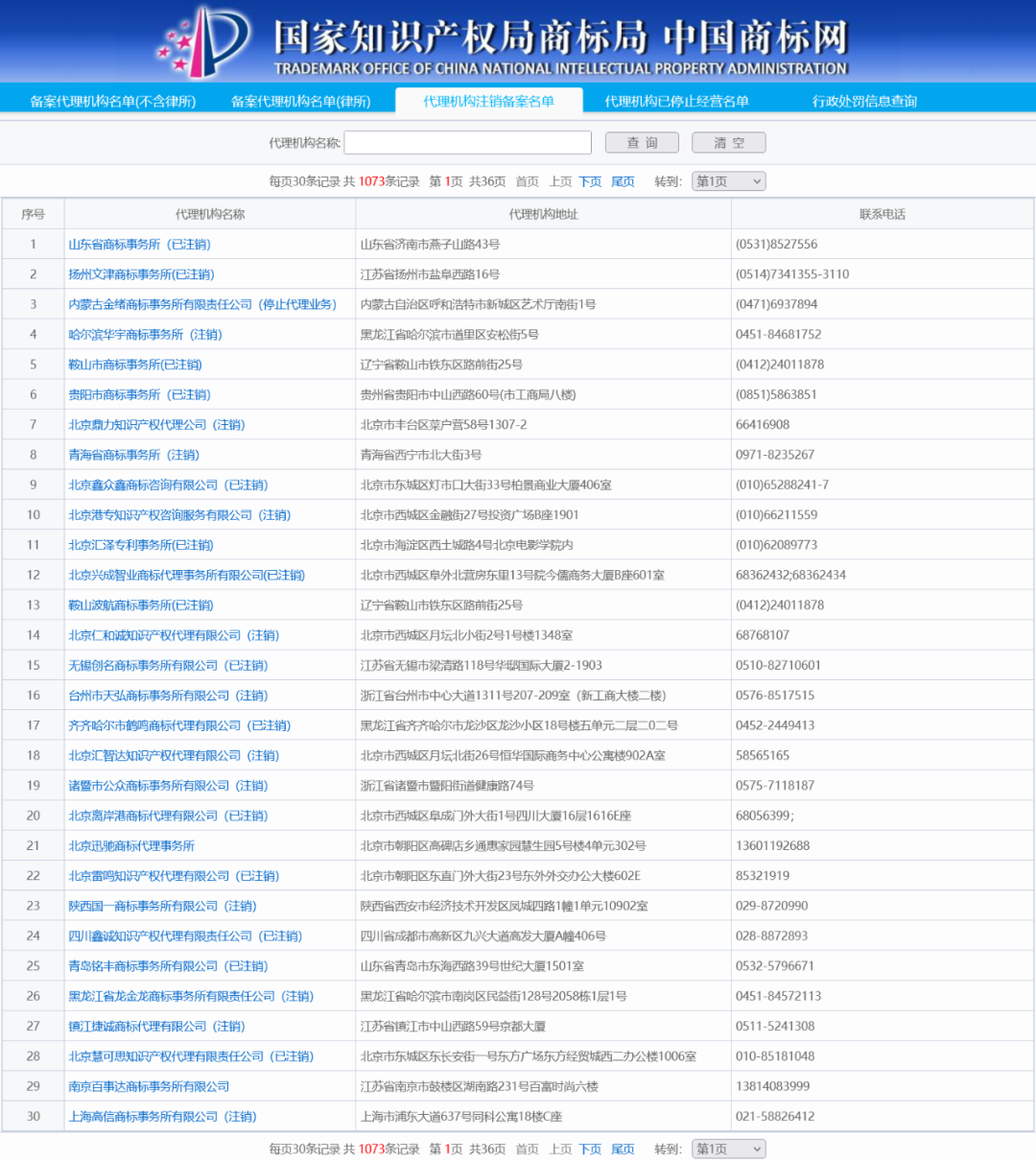The width and height of the screenshot is (1036, 1161).
Task: Open 内蒙古金绪商标事务所有限责任公司 link
Action: 202,304
